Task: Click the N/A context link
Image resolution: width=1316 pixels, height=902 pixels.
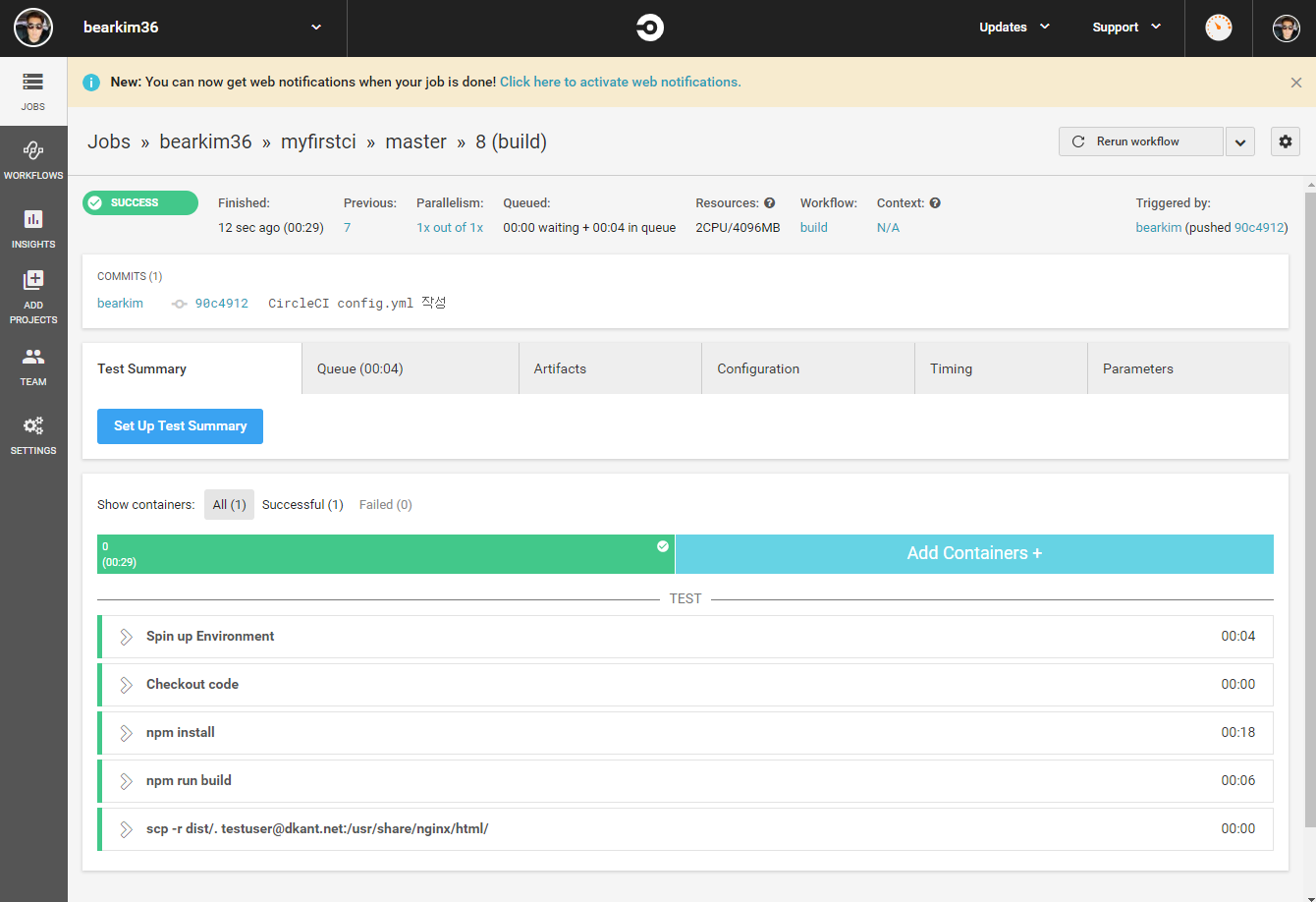Action: tap(888, 228)
